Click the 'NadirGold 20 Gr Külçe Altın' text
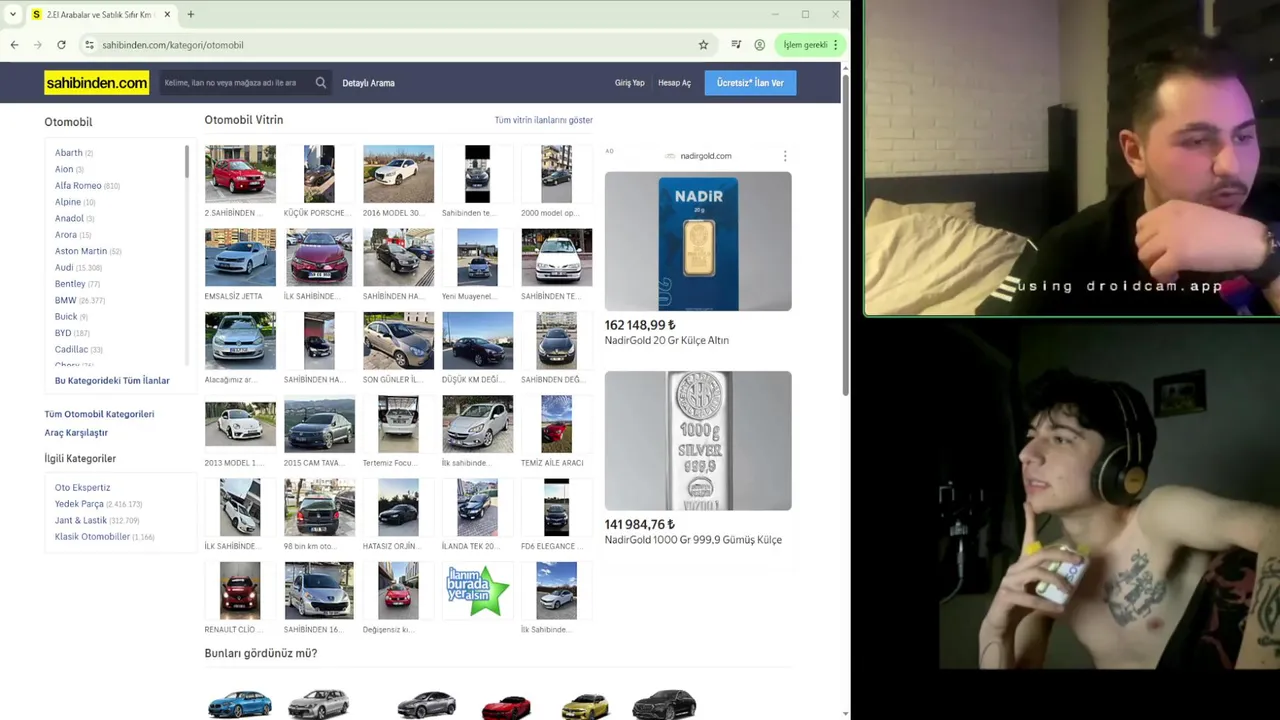This screenshot has height=720, width=1280. pos(666,341)
